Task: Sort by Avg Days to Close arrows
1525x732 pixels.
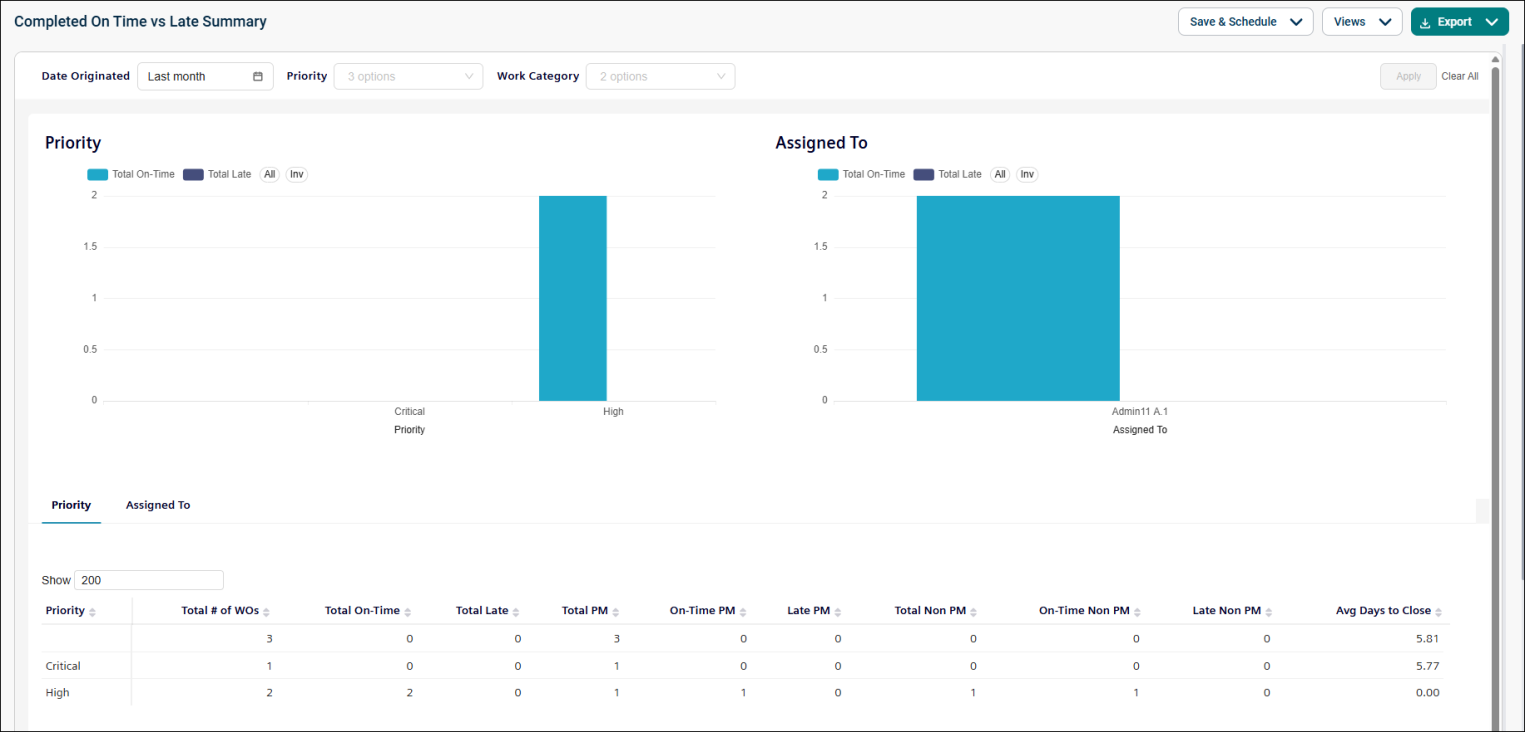Action: coord(1439,612)
